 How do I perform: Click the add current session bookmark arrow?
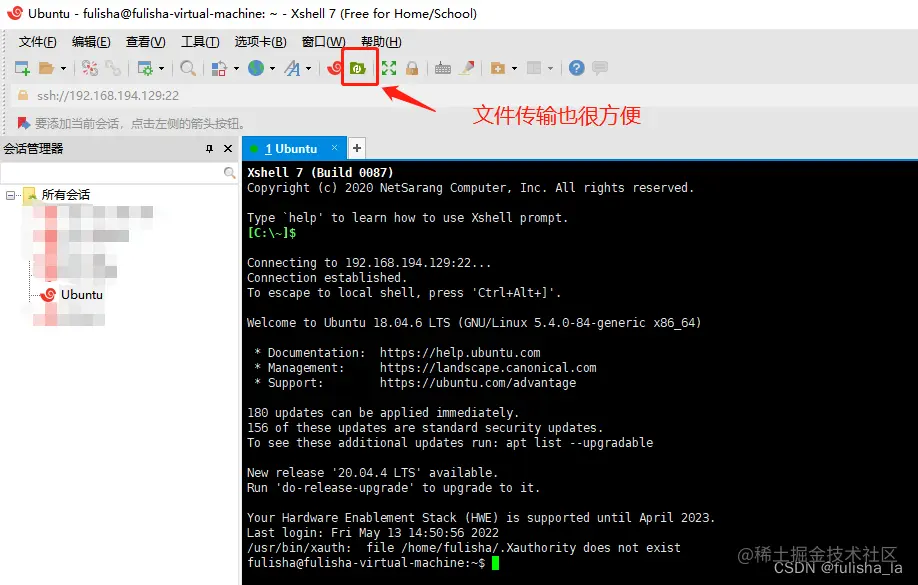pos(23,124)
